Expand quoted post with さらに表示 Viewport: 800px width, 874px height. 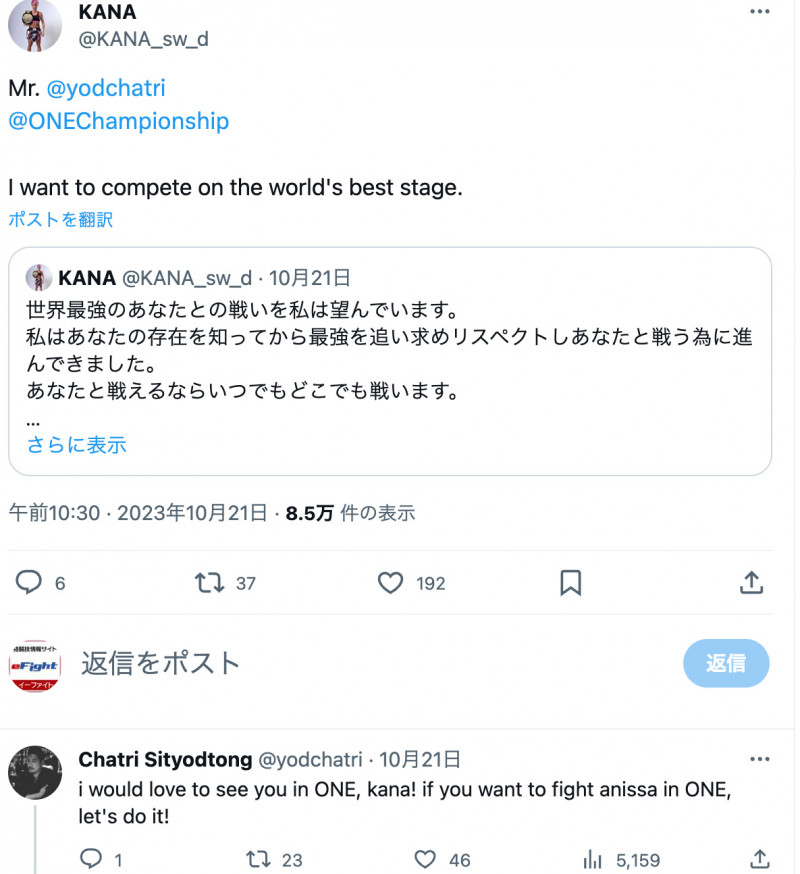click(76, 445)
